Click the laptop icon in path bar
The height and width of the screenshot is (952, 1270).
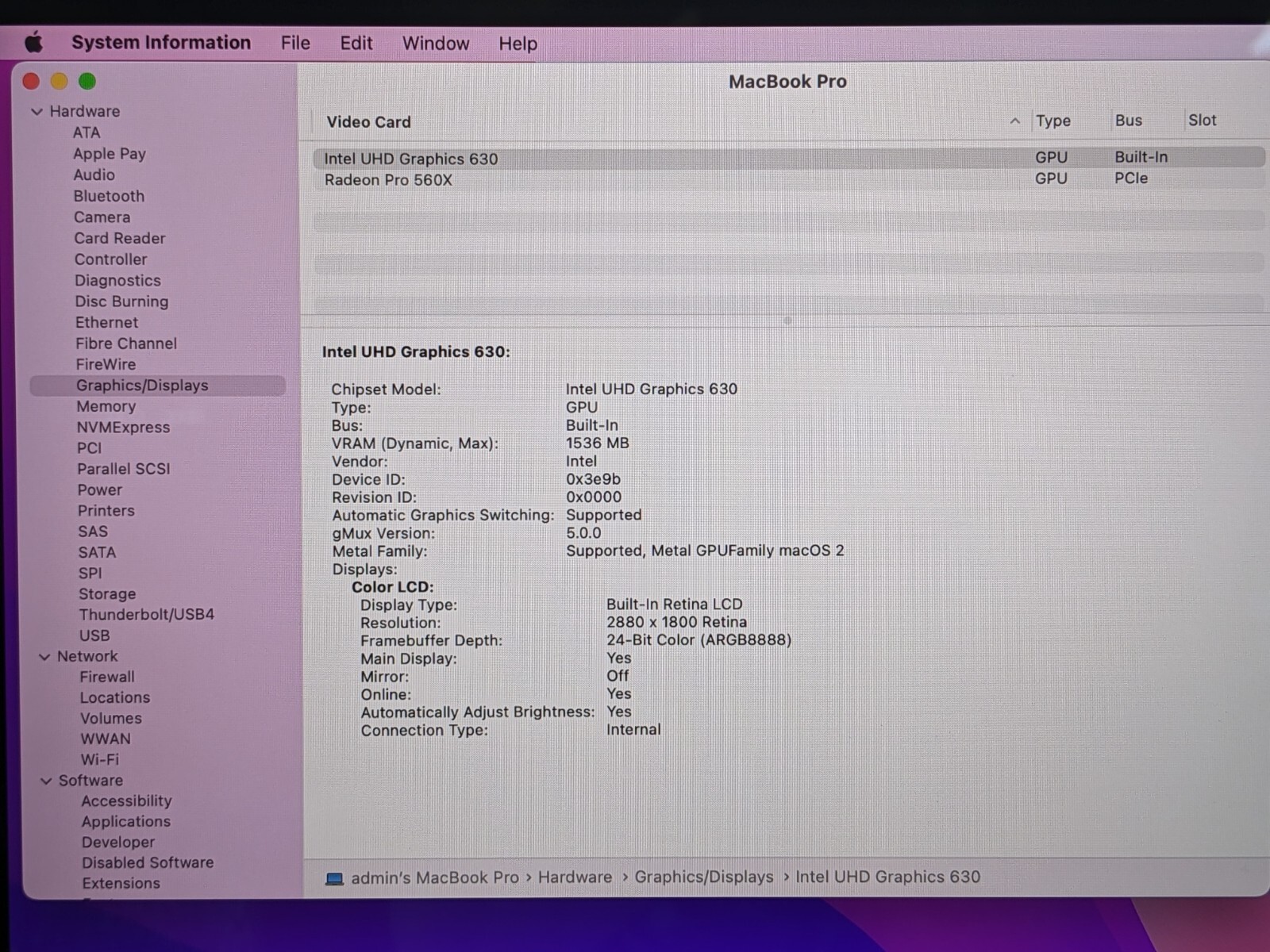pos(334,878)
